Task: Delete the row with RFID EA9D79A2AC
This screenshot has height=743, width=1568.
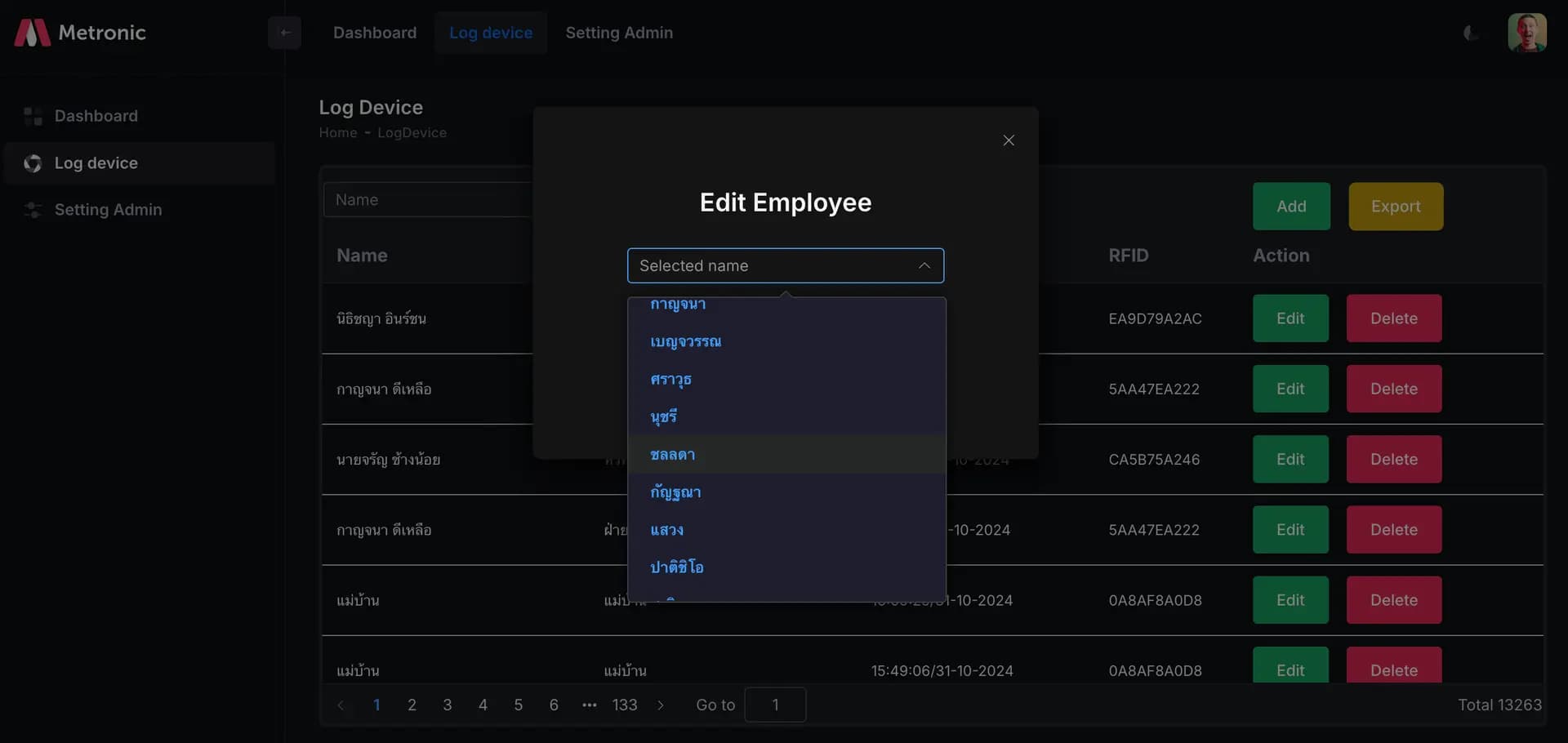Action: [1393, 318]
